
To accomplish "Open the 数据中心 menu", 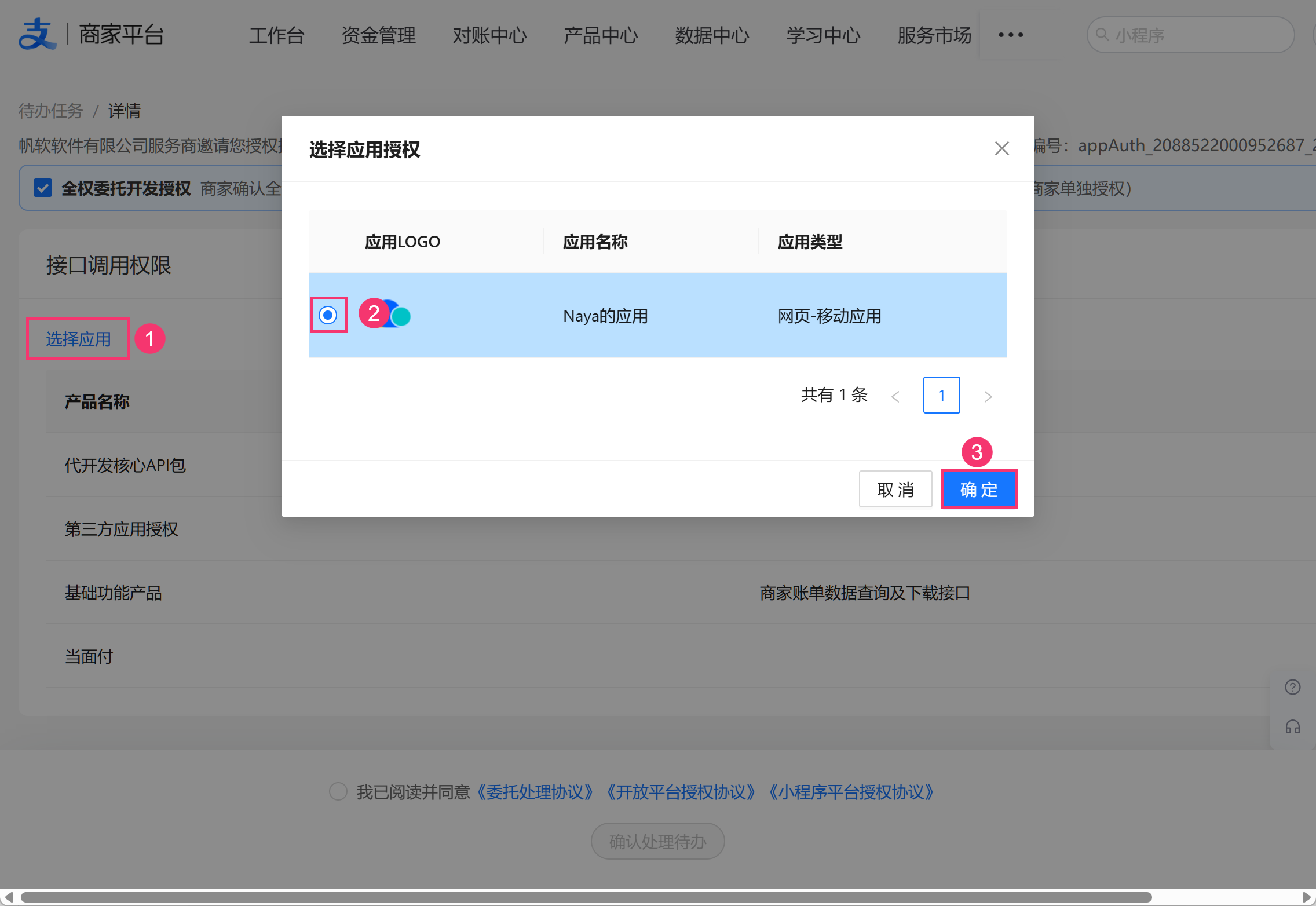I will [x=712, y=35].
